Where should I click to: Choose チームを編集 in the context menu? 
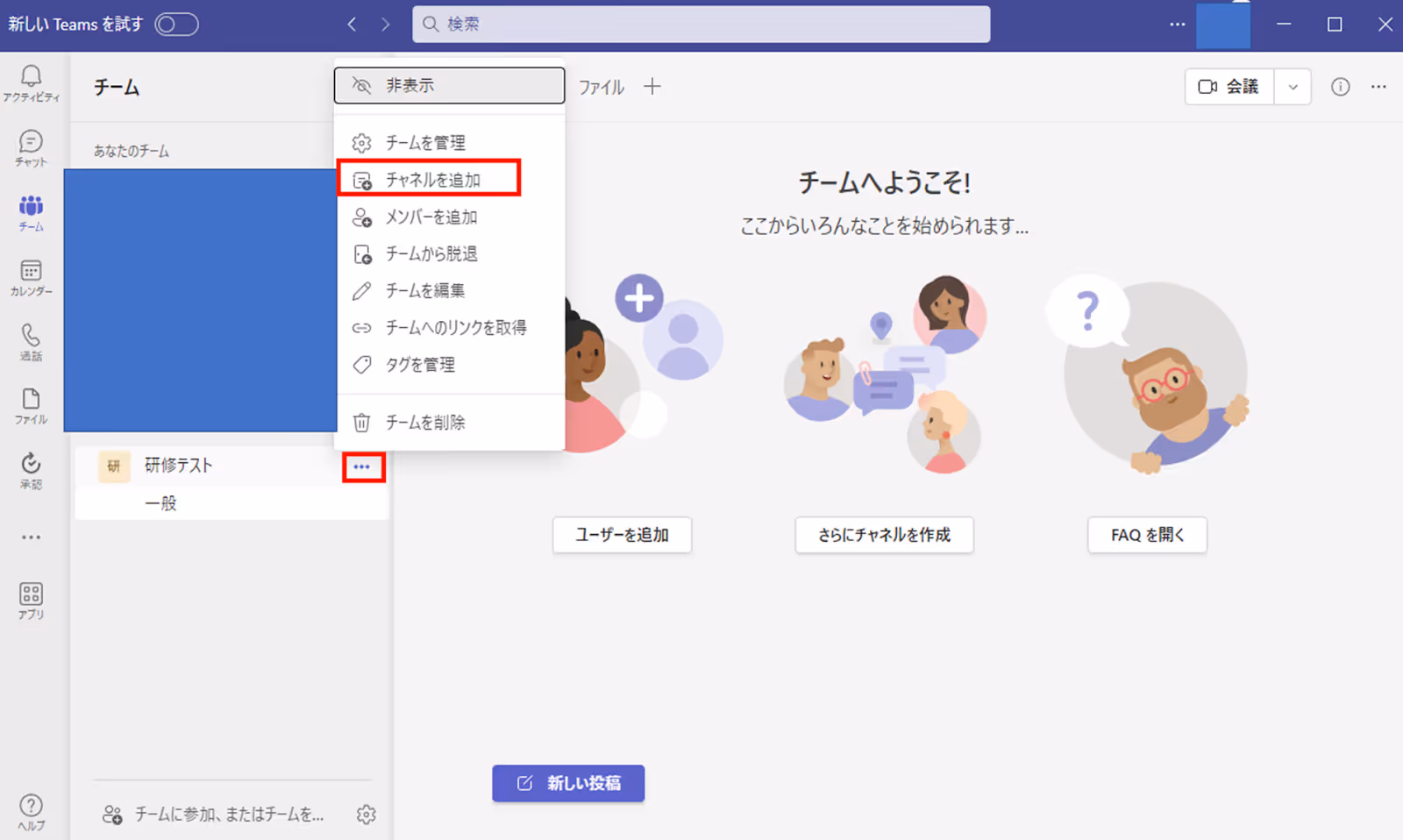point(449,290)
